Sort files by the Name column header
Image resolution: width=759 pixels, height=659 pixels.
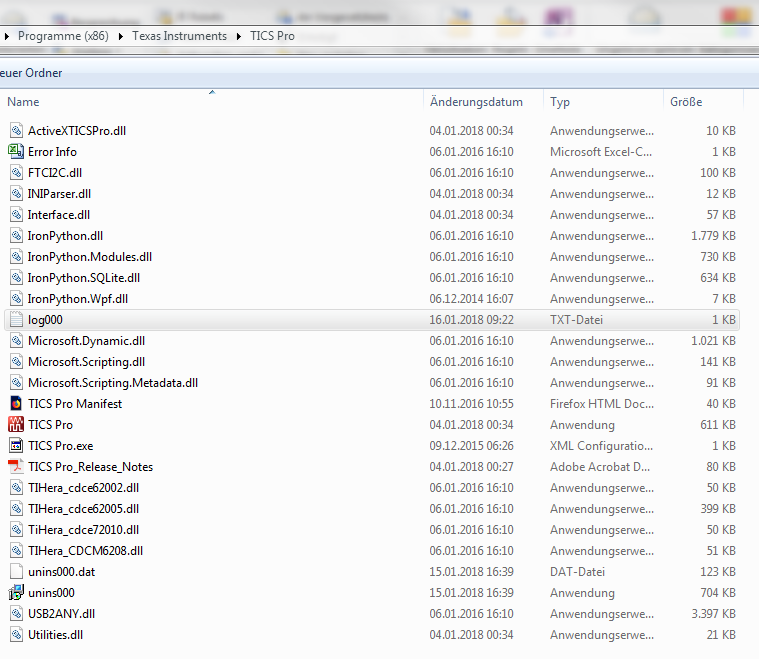tap(23, 102)
